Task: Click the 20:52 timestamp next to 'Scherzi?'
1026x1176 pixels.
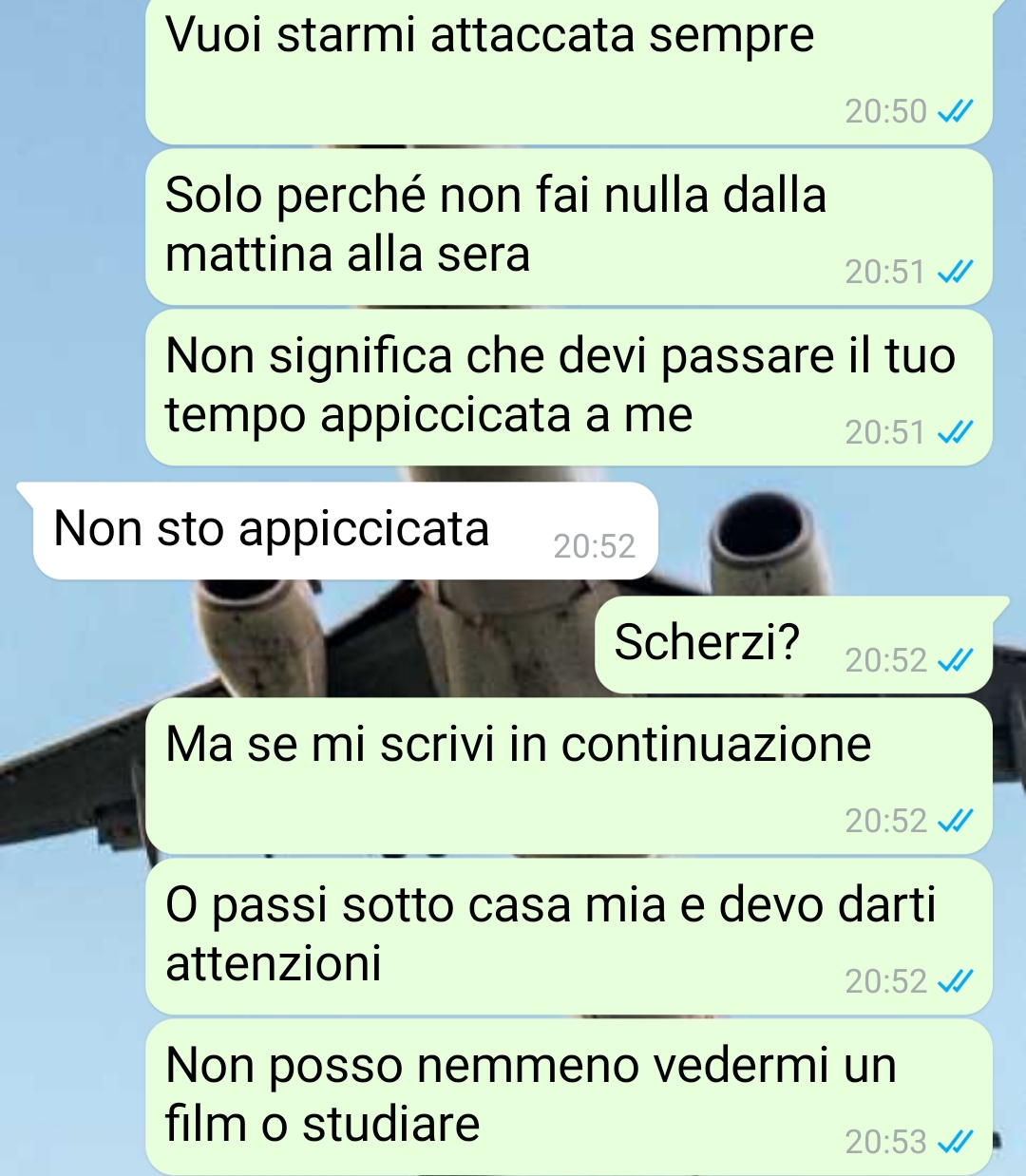Action: [x=885, y=660]
